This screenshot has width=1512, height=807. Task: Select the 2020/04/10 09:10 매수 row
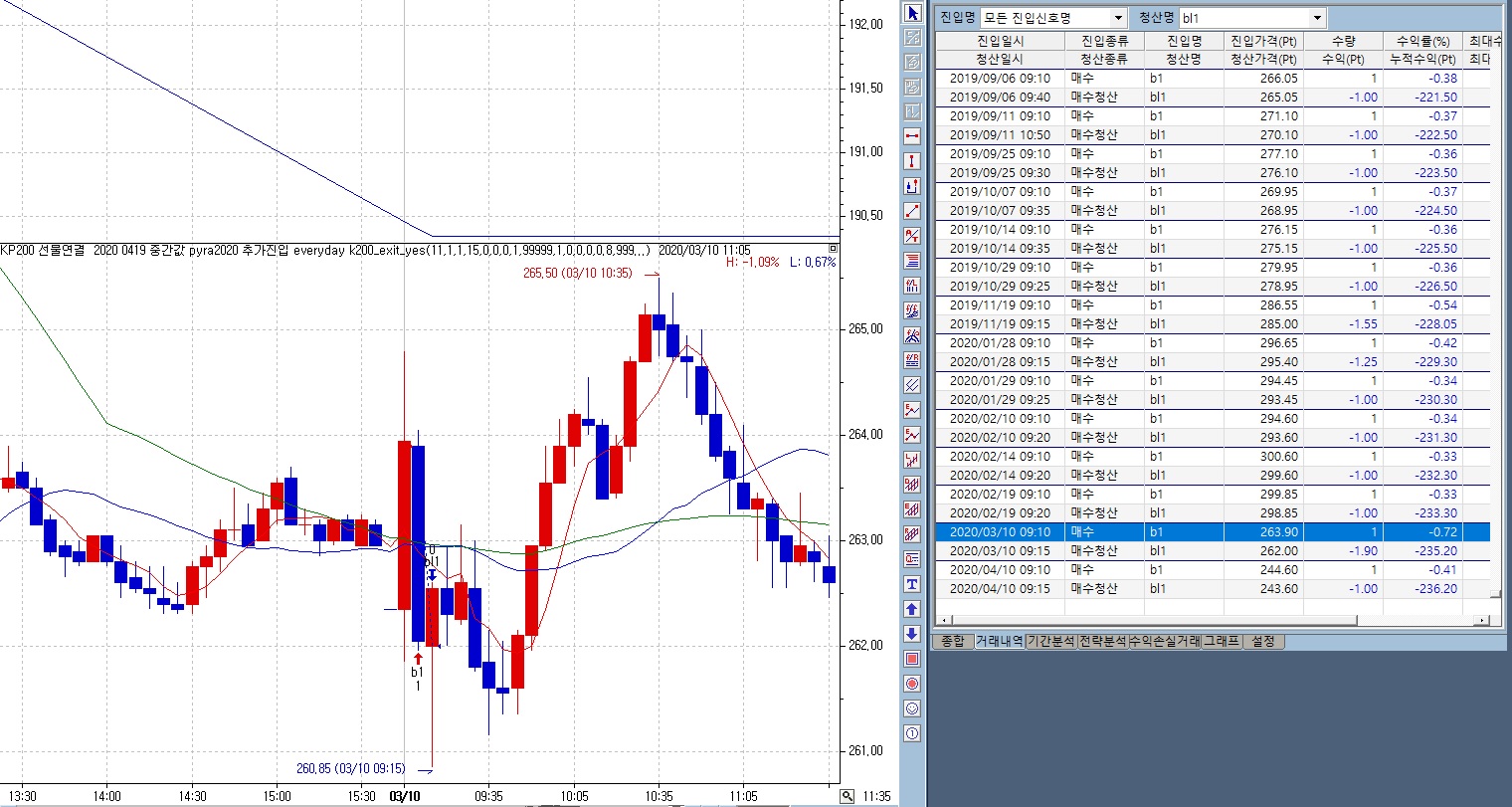click(1212, 570)
